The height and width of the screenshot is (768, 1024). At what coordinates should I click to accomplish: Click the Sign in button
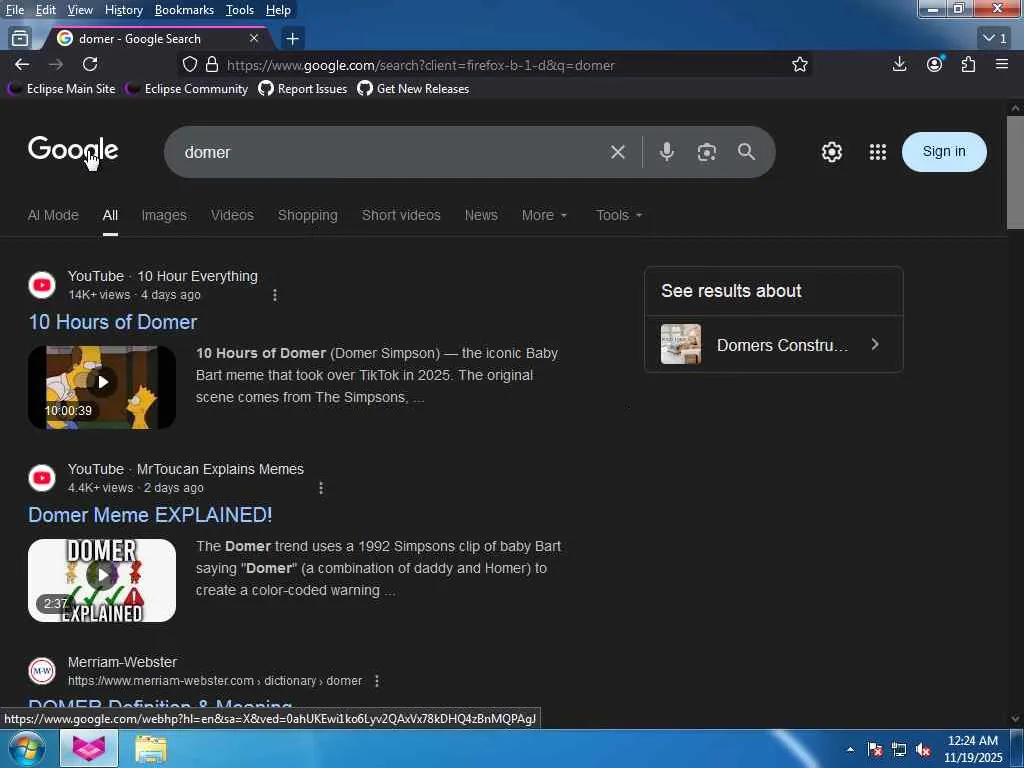point(944,152)
